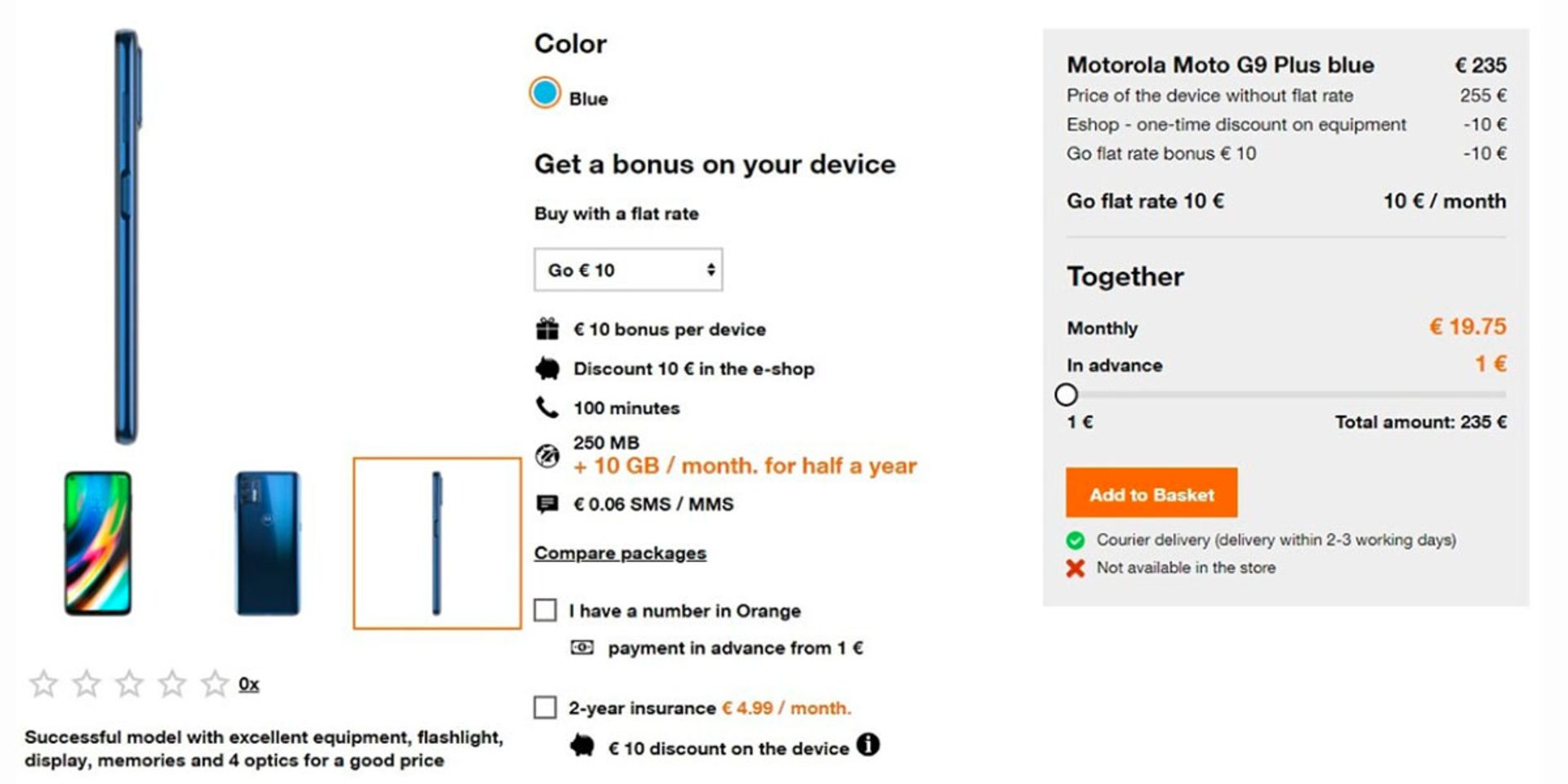Open the Compare packages link
The height and width of the screenshot is (784, 1568).
(x=620, y=553)
